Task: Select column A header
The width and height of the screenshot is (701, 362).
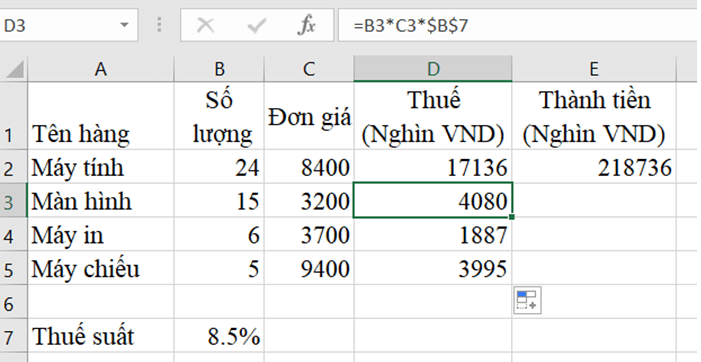Action: [101, 69]
